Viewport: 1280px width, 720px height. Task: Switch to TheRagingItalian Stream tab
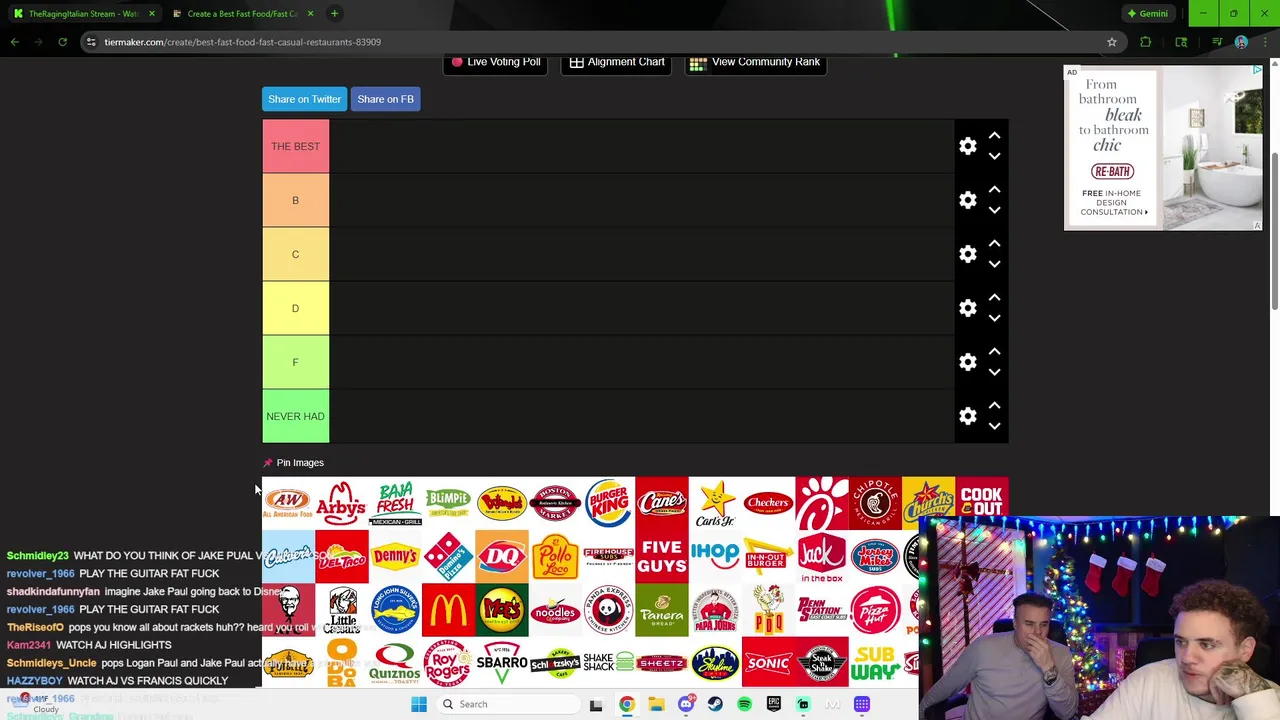point(84,13)
